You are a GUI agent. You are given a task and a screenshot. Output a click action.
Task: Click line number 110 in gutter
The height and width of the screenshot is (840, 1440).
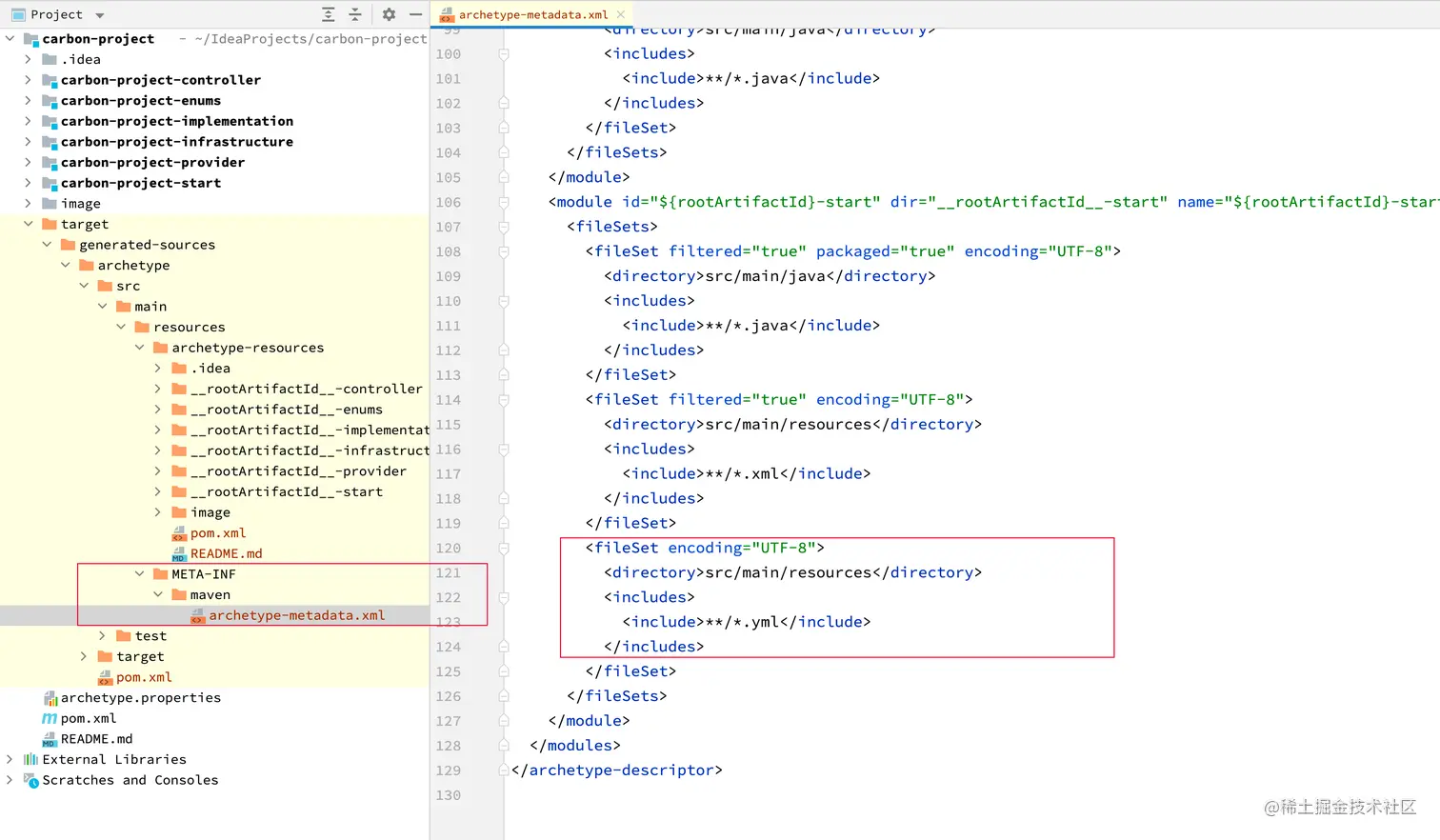(449, 301)
